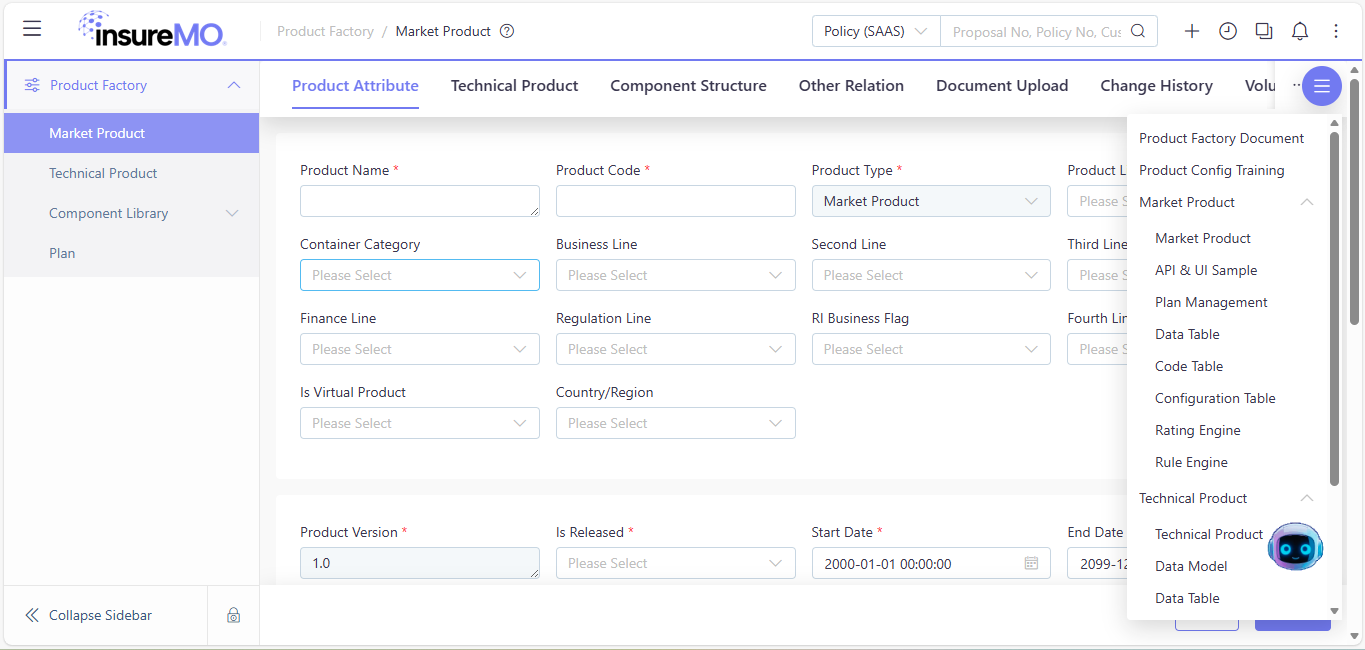
Task: Open API & UI Sample link
Action: (1206, 270)
